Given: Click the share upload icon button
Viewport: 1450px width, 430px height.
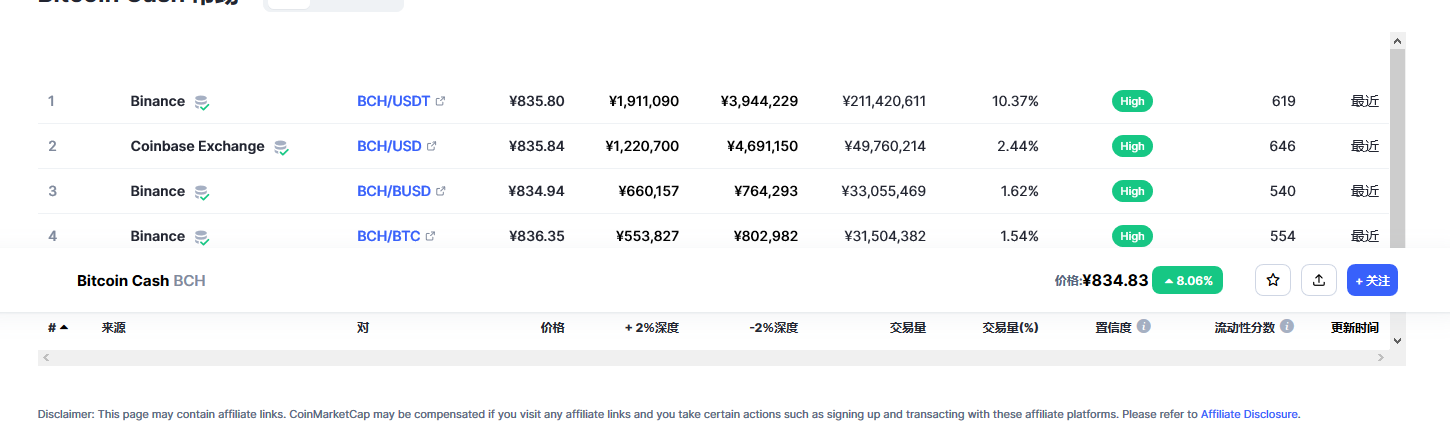Looking at the screenshot, I should (x=1319, y=281).
